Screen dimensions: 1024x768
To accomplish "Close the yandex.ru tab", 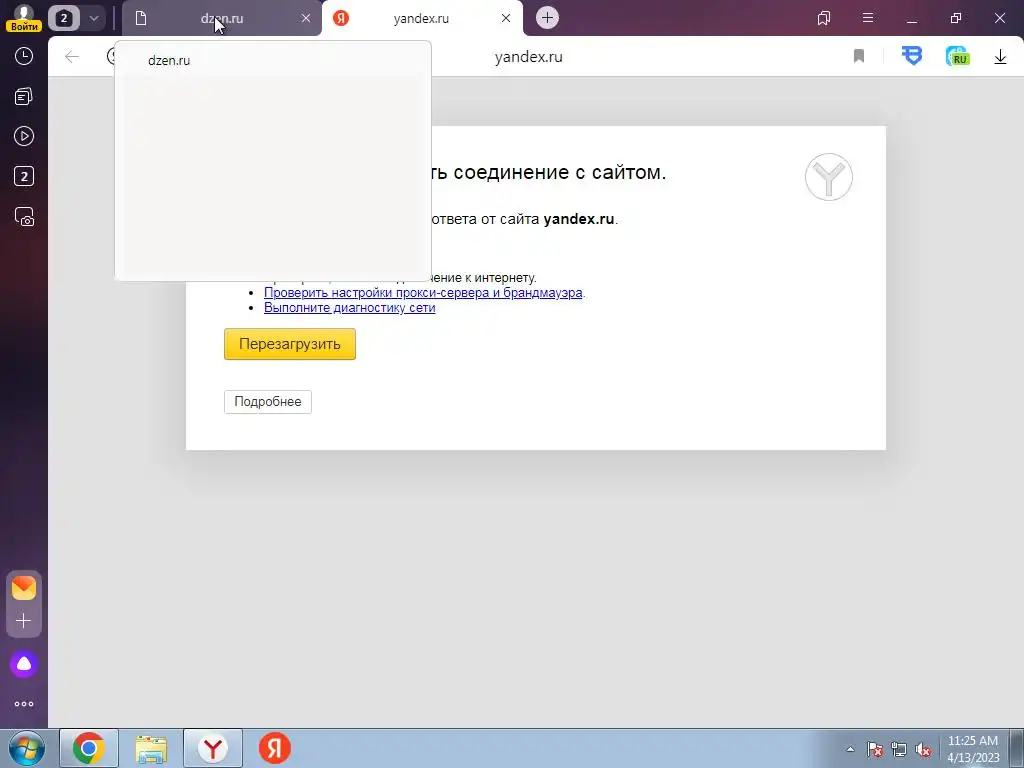I will click(x=505, y=18).
